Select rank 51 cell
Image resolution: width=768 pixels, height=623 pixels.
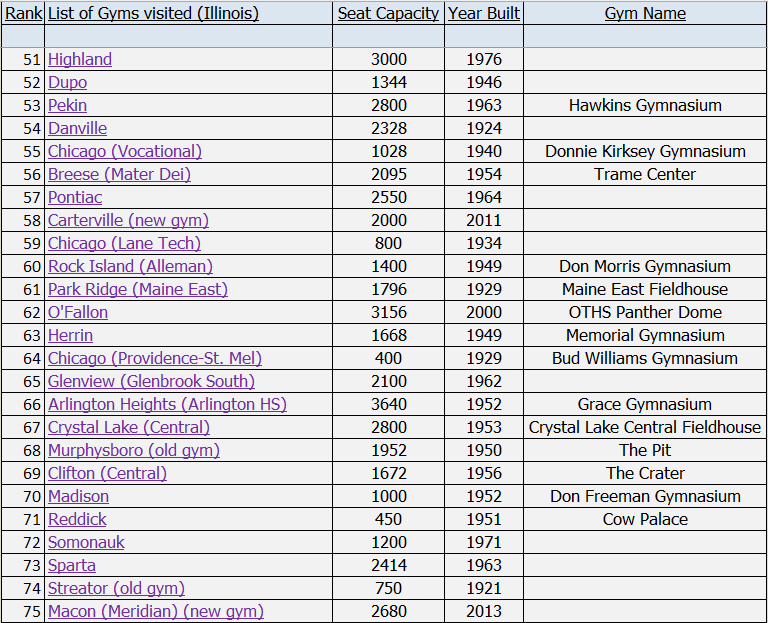(23, 59)
